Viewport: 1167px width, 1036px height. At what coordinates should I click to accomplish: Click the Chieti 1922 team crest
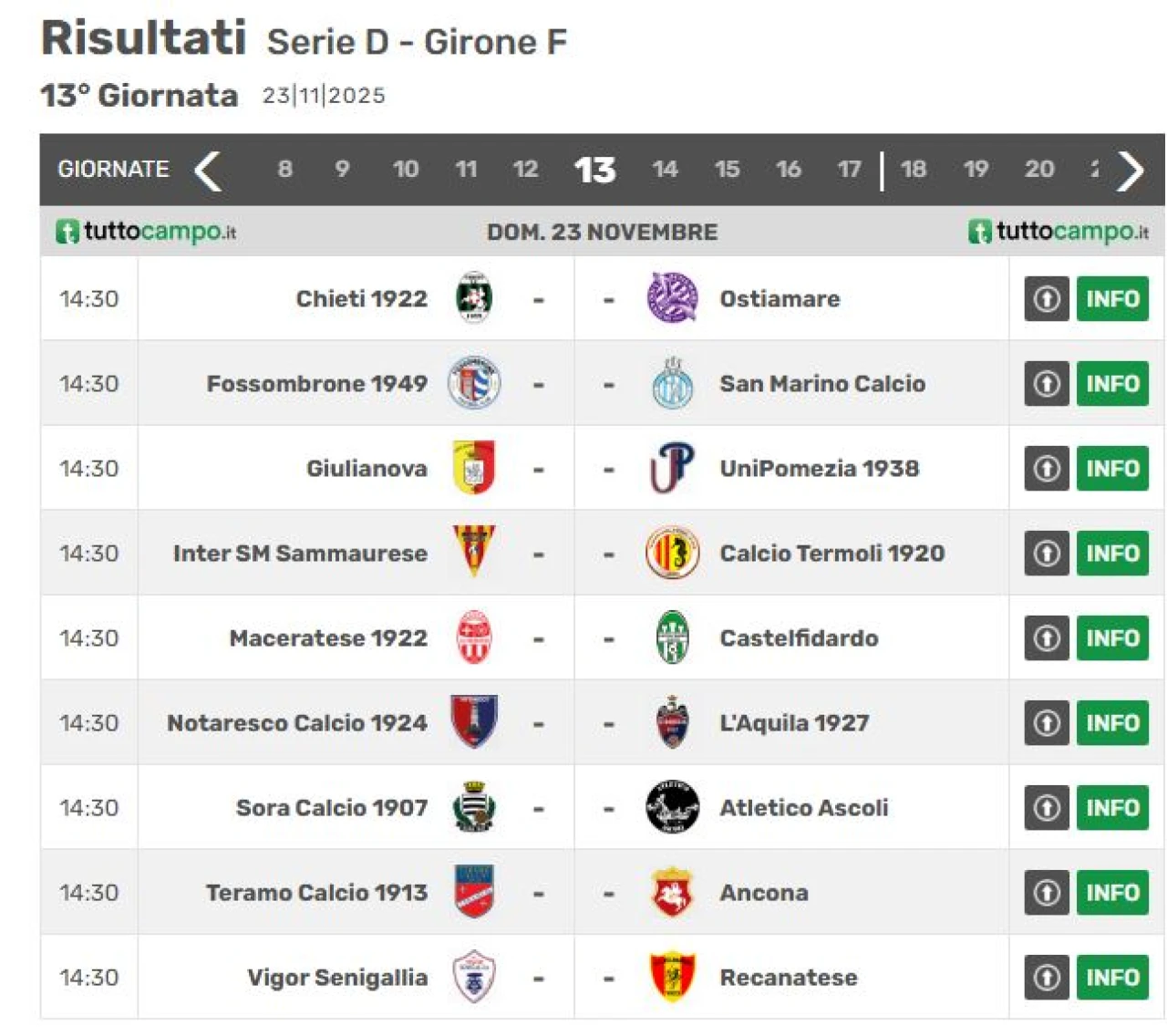(x=473, y=298)
